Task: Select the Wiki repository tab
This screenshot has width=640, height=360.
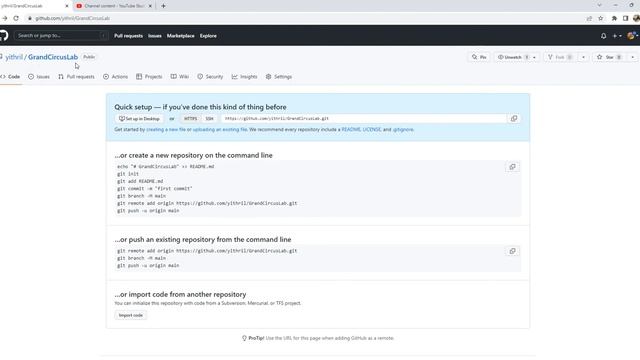Action: (180, 77)
